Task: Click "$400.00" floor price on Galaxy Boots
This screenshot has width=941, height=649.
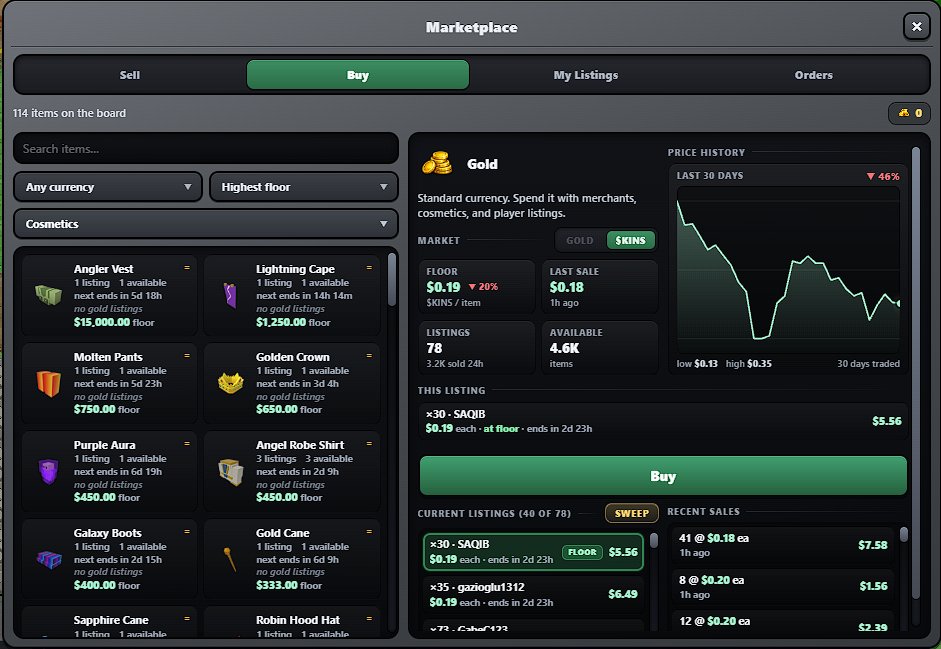Action: [x=94, y=585]
